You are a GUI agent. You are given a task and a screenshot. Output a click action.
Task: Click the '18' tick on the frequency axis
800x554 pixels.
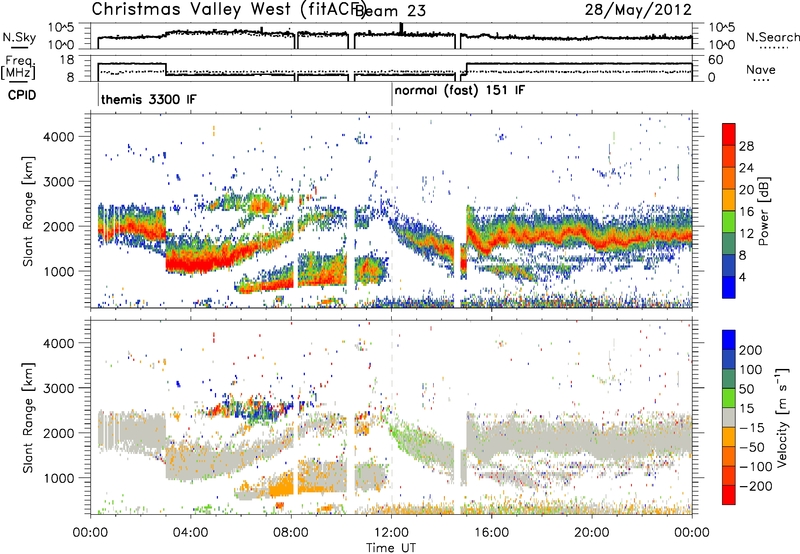coord(67,60)
